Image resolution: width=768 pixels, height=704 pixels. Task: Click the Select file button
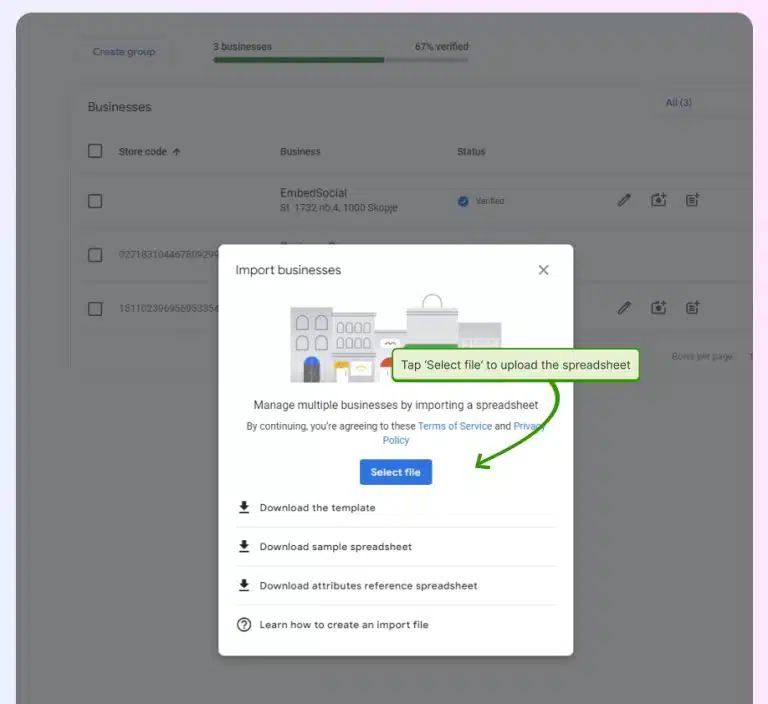click(x=396, y=472)
